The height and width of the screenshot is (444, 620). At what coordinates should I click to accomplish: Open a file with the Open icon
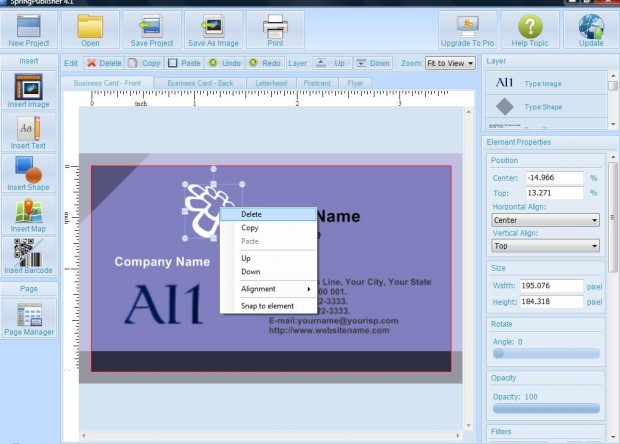click(x=90, y=28)
